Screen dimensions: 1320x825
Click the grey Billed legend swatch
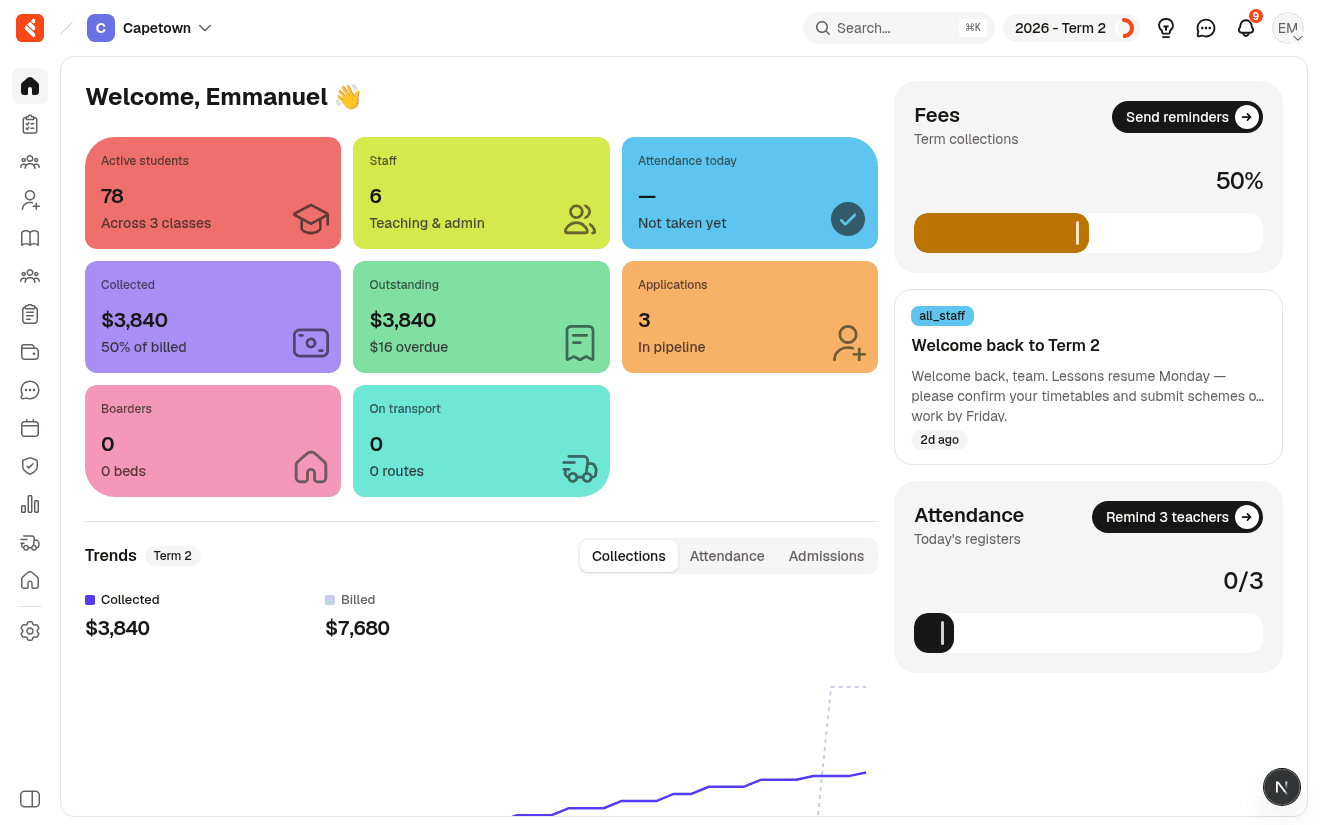(330, 600)
